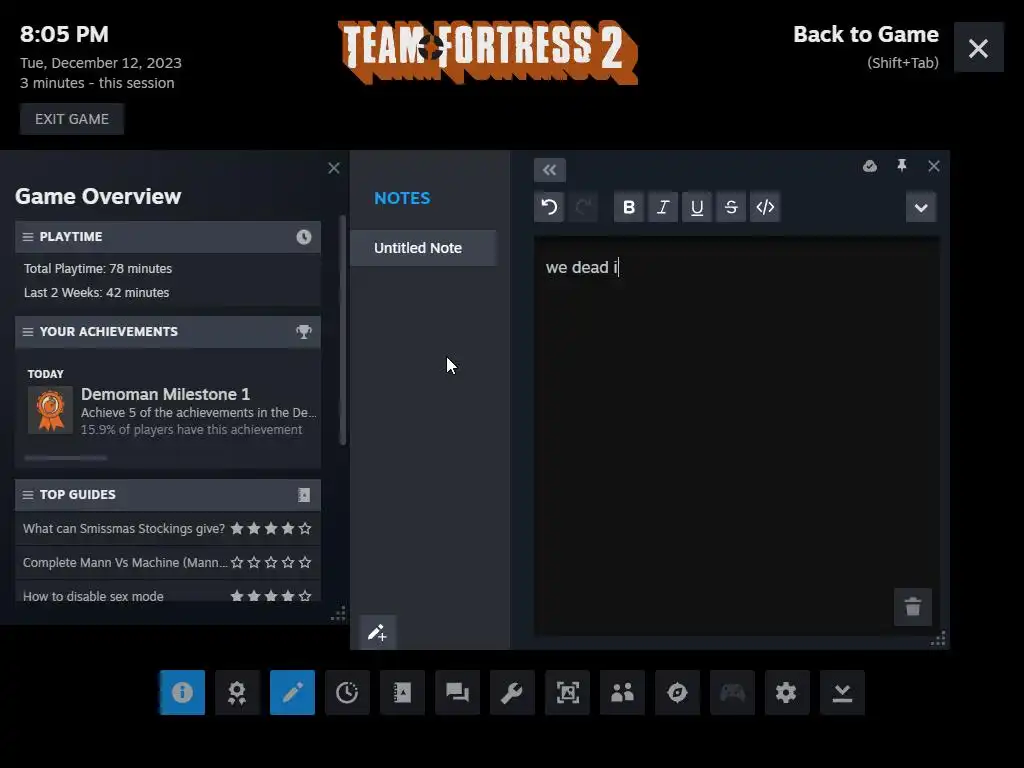Open Achievements icon in bottom overlay bar
The height and width of the screenshot is (768, 1024).
pyautogui.click(x=237, y=692)
